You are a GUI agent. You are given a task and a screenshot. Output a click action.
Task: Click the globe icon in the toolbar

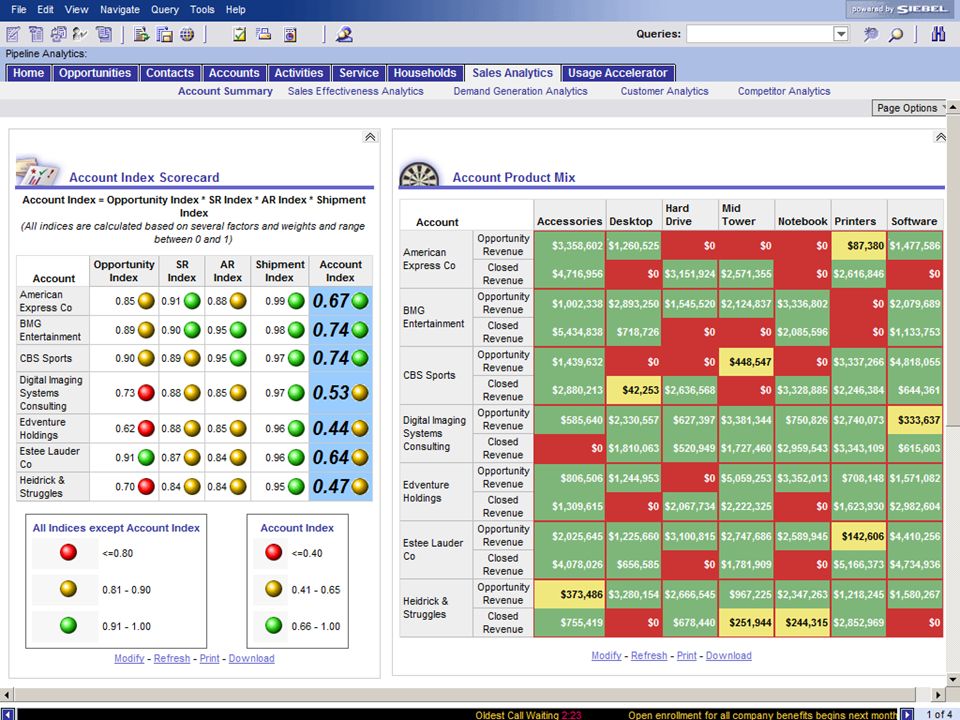click(187, 35)
